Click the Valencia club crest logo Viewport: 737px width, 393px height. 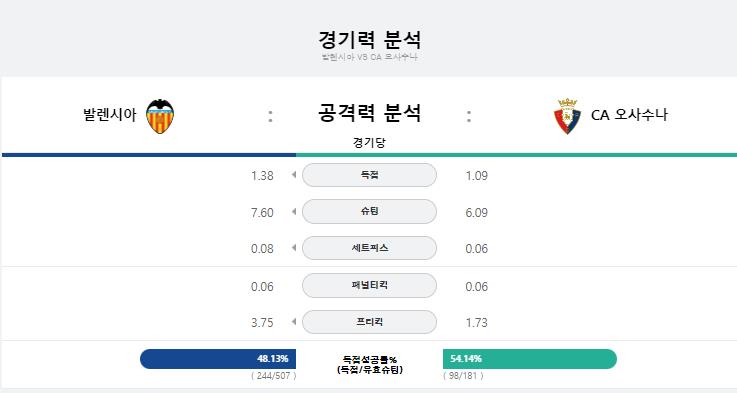click(x=160, y=116)
